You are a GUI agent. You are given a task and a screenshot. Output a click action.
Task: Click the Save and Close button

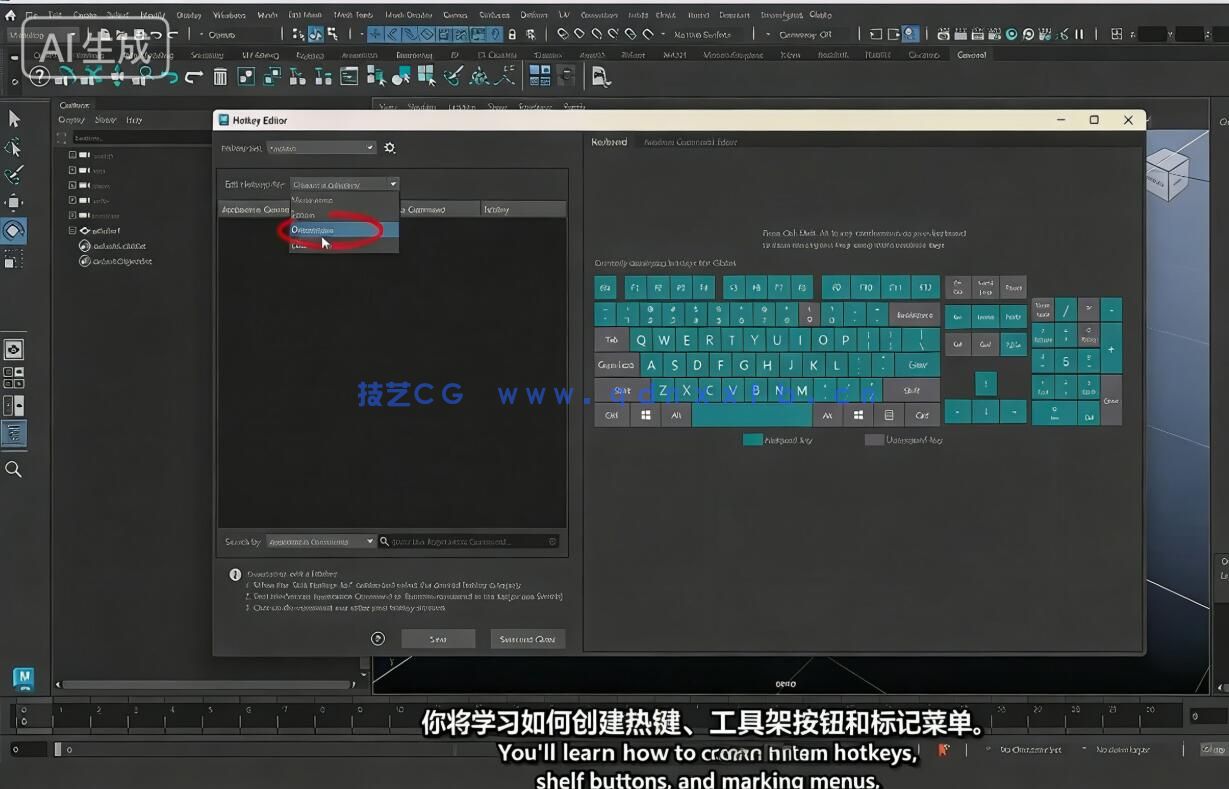(x=527, y=638)
